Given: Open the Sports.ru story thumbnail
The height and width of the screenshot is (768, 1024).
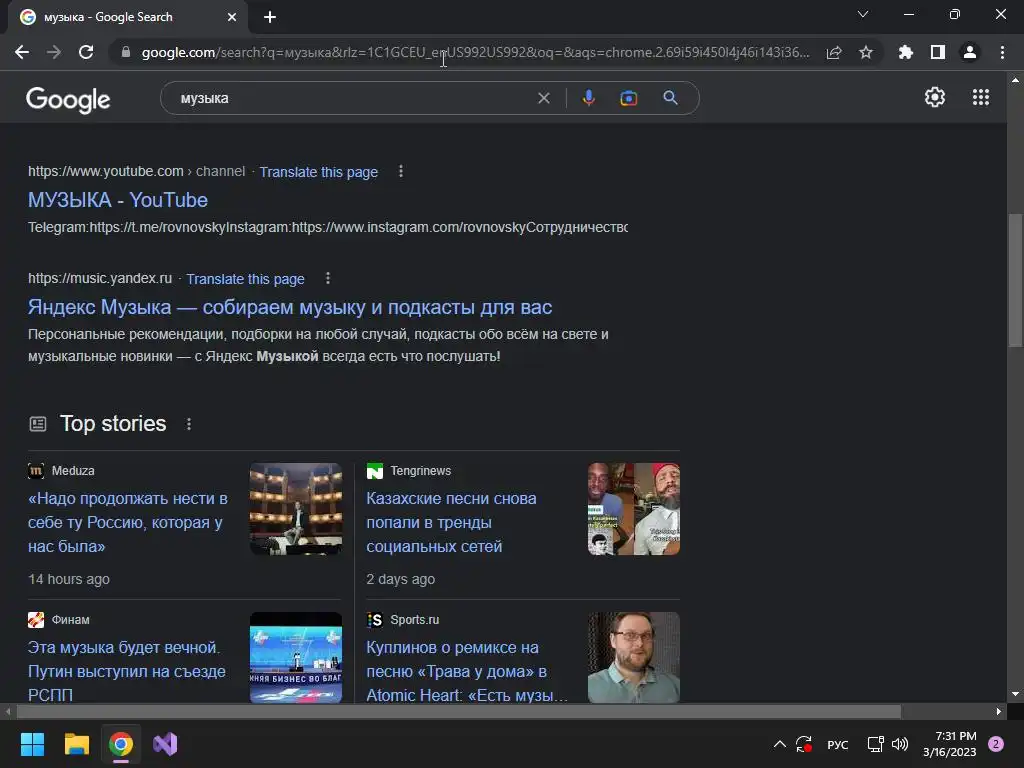Looking at the screenshot, I should tap(633, 657).
